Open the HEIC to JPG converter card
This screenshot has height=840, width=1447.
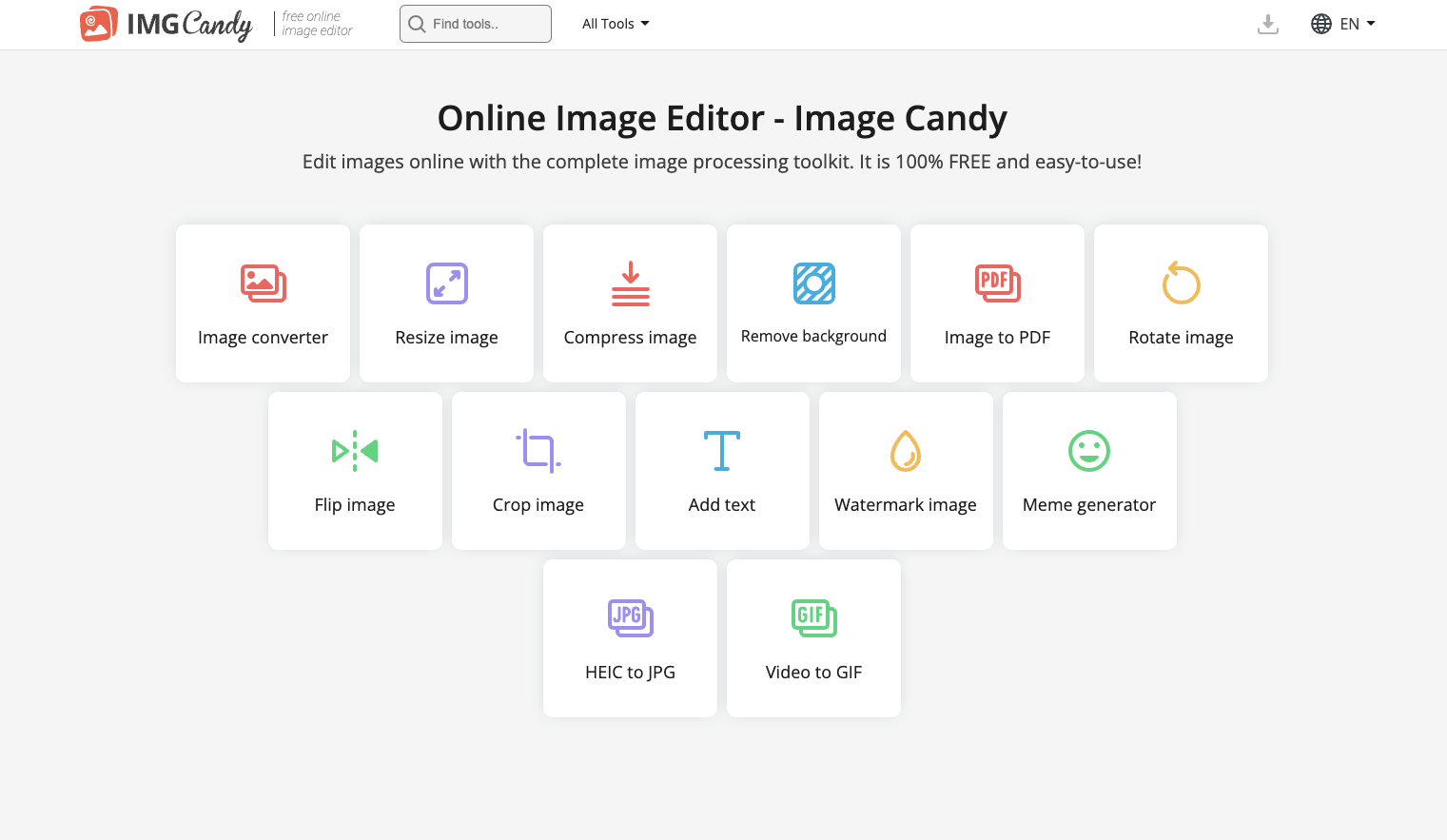[630, 638]
